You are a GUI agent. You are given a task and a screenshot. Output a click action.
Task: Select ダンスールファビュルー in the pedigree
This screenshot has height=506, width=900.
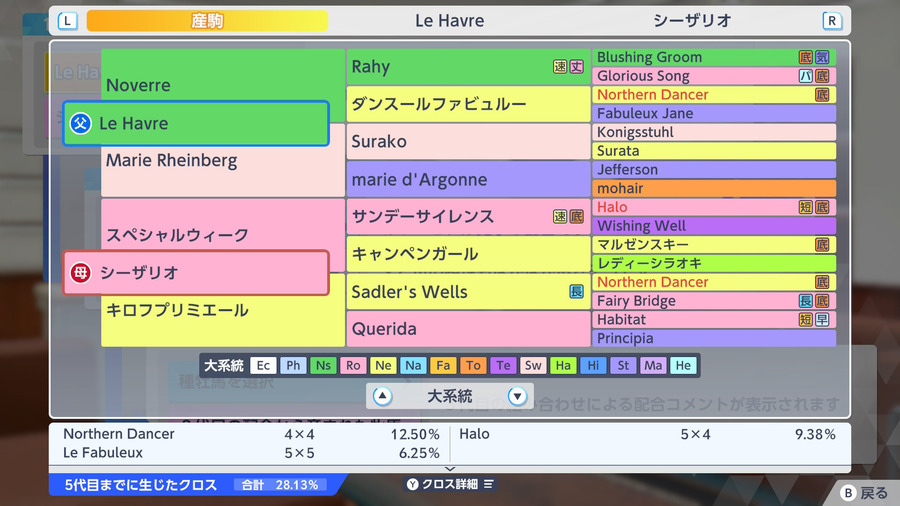click(468, 104)
